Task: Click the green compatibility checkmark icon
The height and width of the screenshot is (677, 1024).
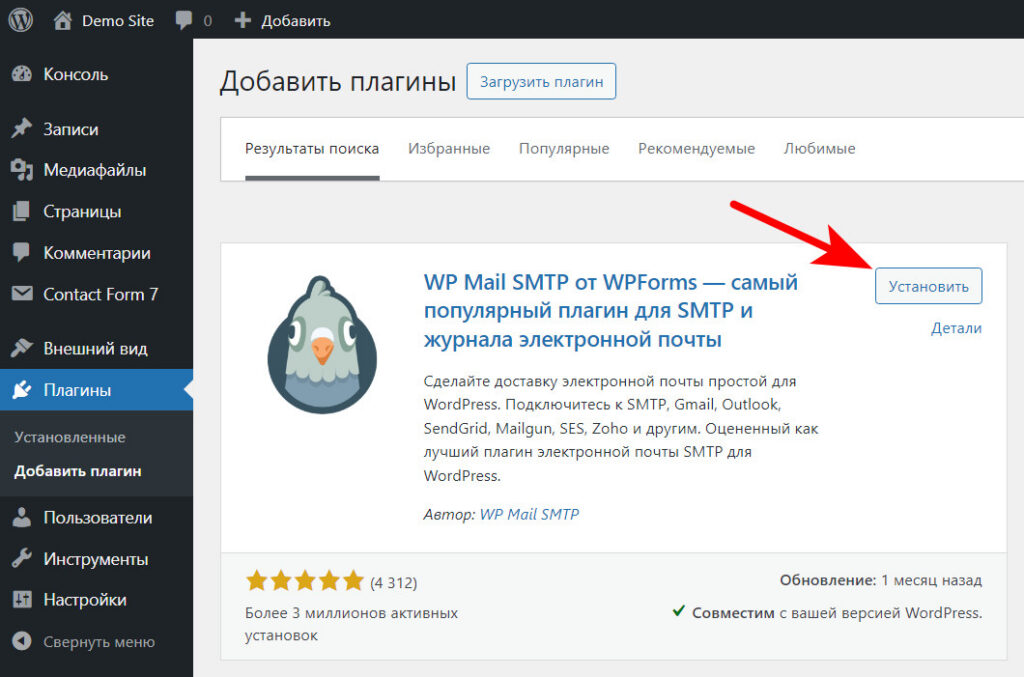Action: [x=679, y=611]
